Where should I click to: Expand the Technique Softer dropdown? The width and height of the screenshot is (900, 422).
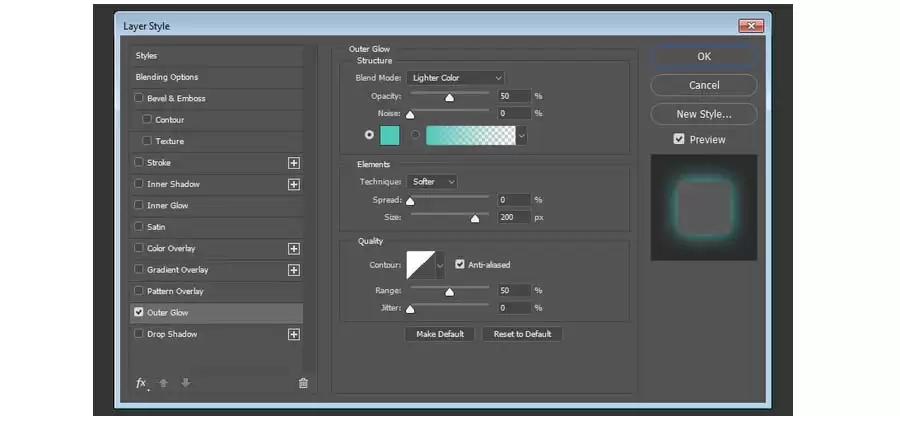[432, 181]
